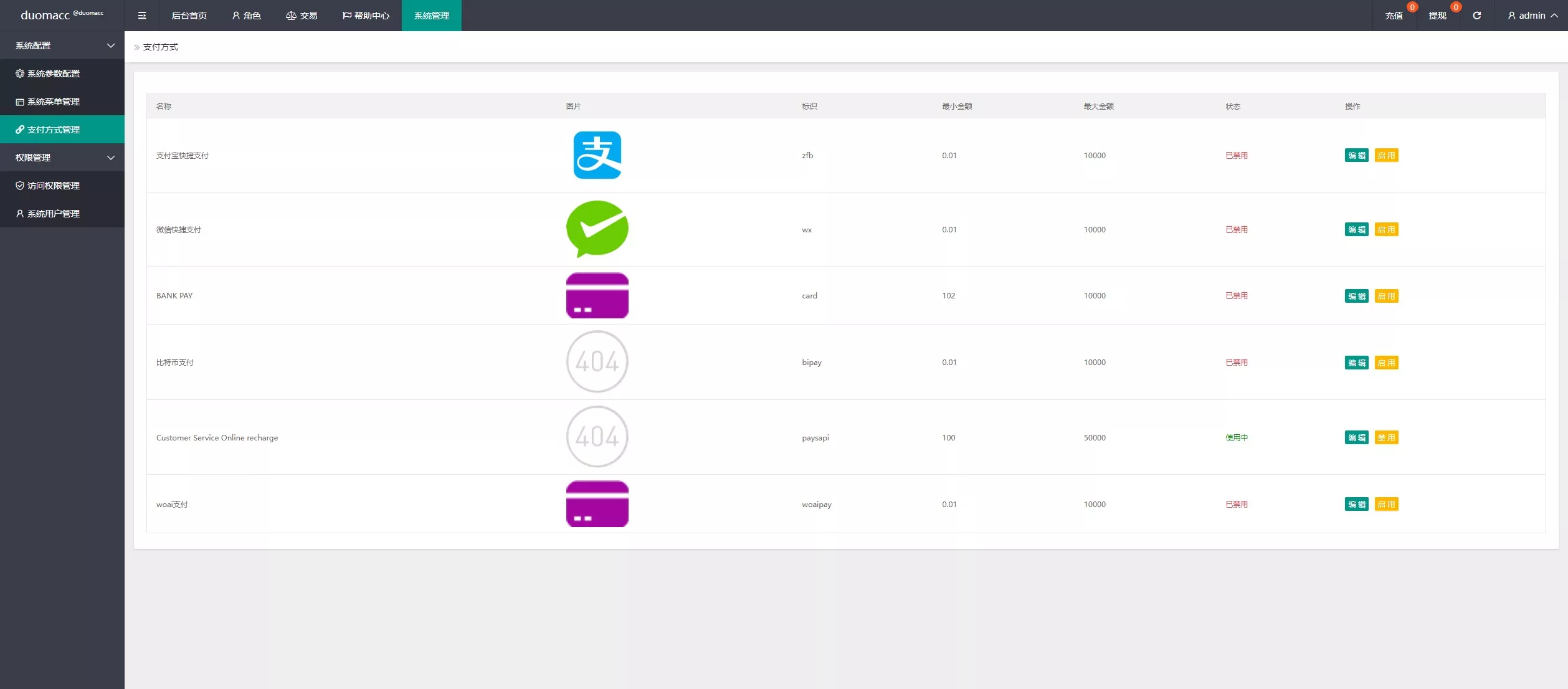Click the WeChat pay logo image
The height and width of the screenshot is (689, 1568).
click(597, 229)
